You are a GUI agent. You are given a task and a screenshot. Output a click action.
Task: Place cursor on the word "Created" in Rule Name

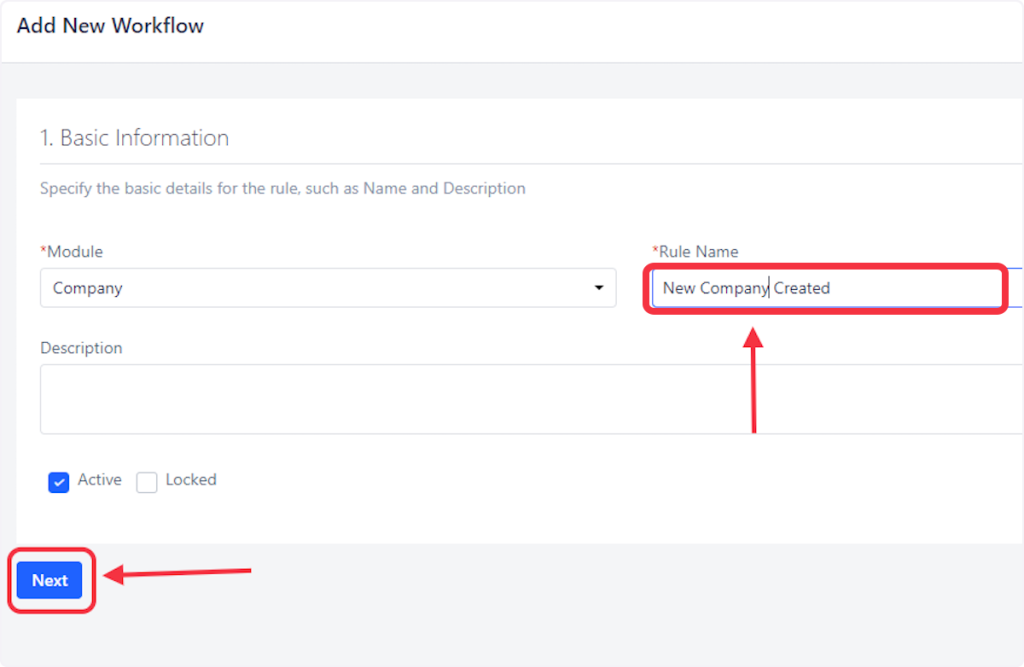coord(803,288)
